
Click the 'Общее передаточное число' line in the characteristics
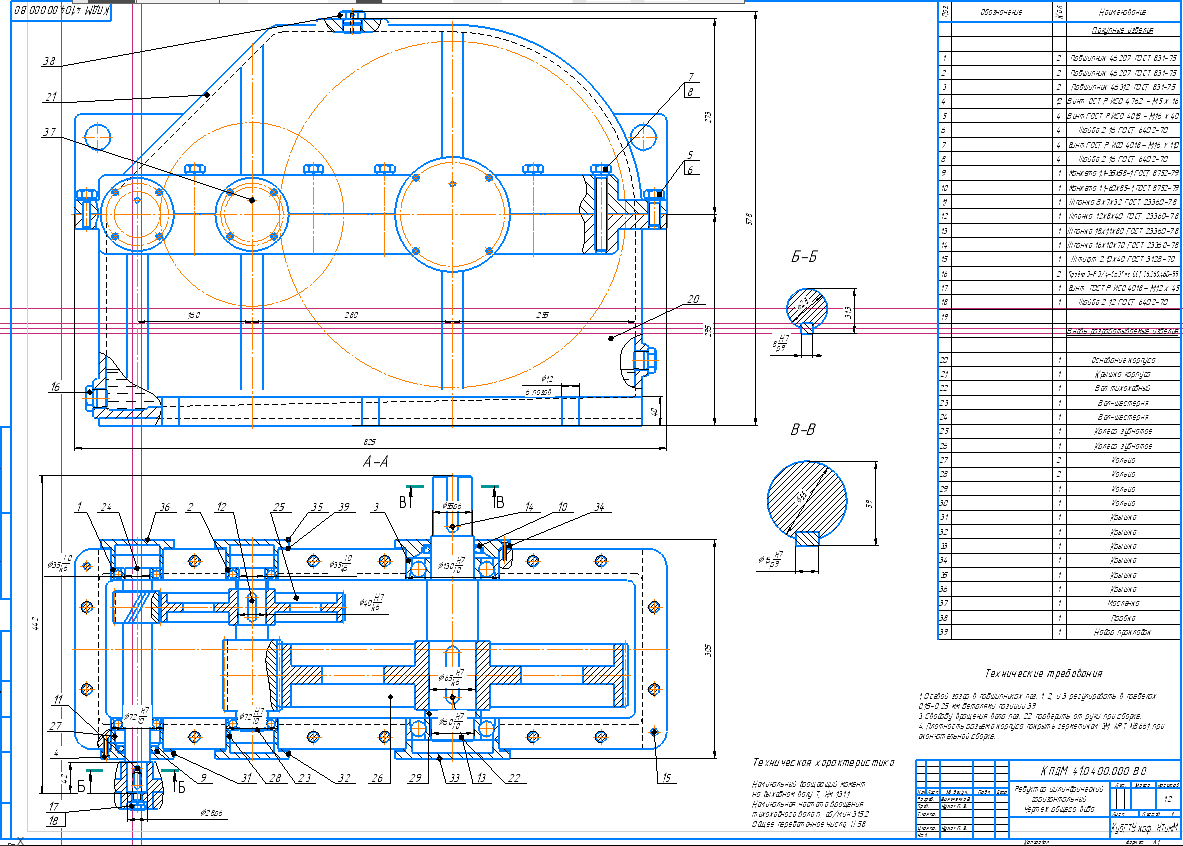(809, 824)
